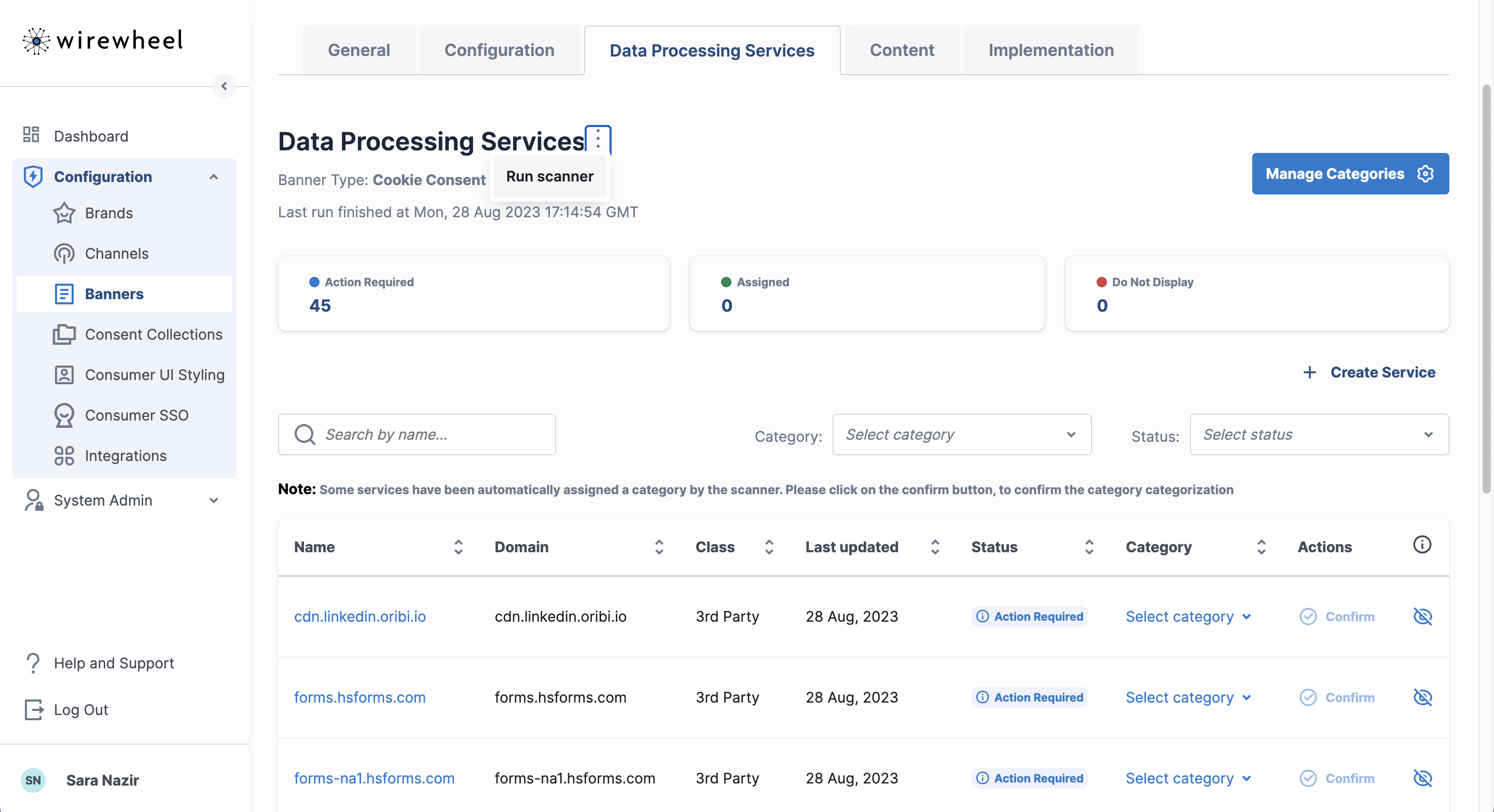This screenshot has width=1494, height=812.
Task: Open the cdn.linkedin.oribi.io service link
Action: [x=359, y=616]
